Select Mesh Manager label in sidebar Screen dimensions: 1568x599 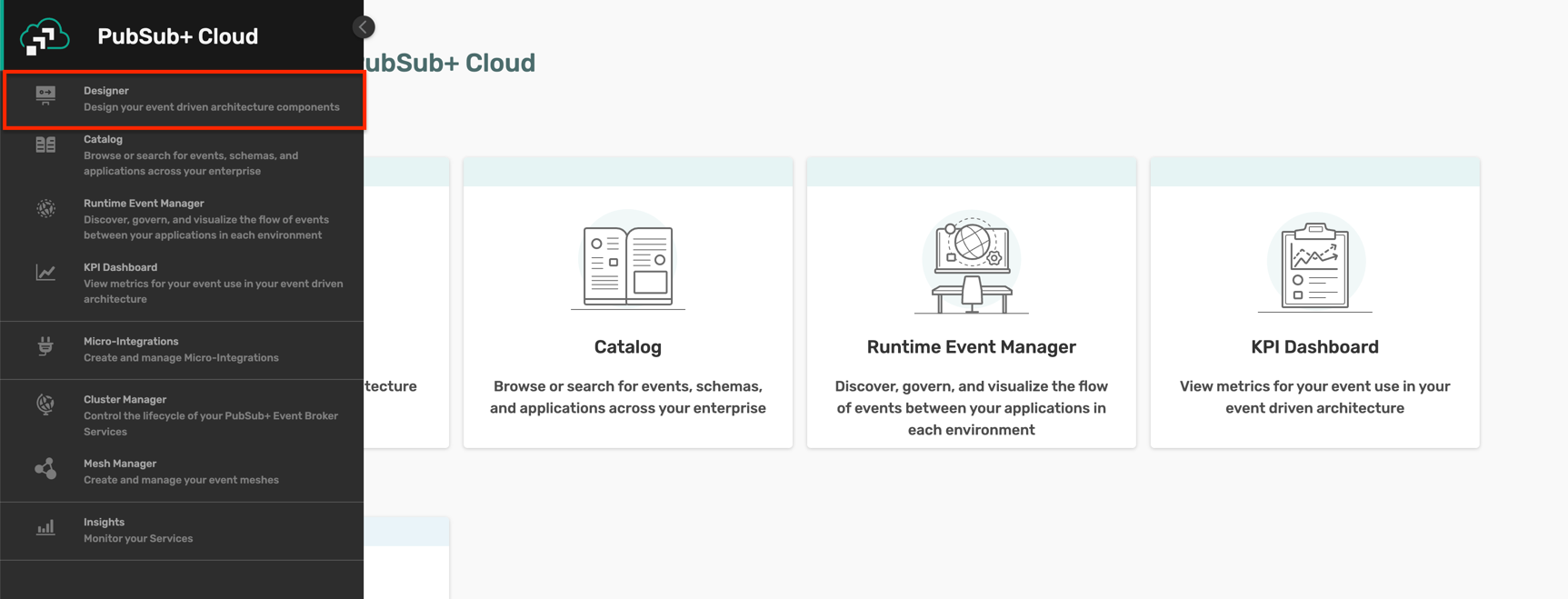pos(120,464)
